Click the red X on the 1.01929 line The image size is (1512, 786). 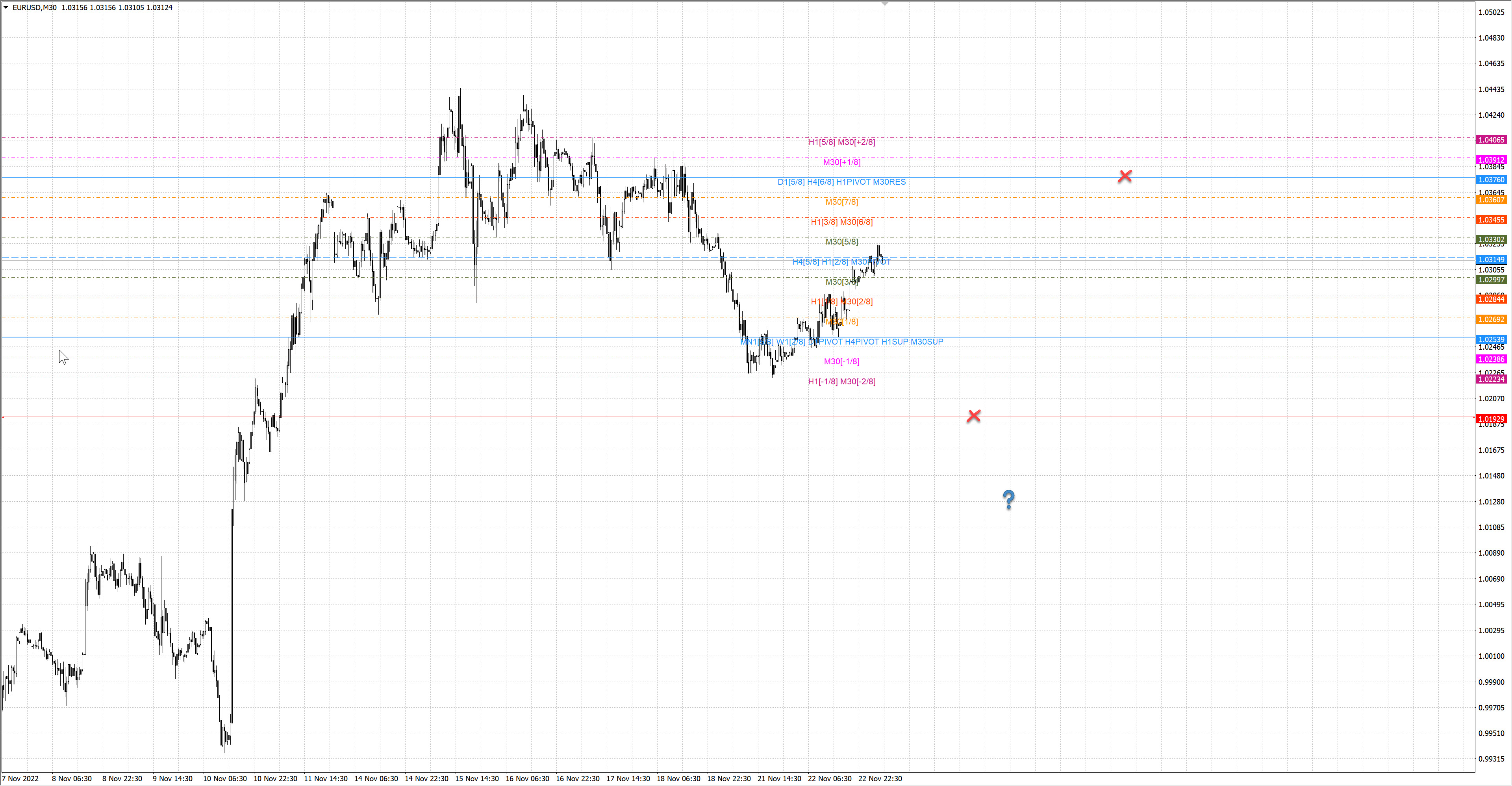[x=973, y=416]
